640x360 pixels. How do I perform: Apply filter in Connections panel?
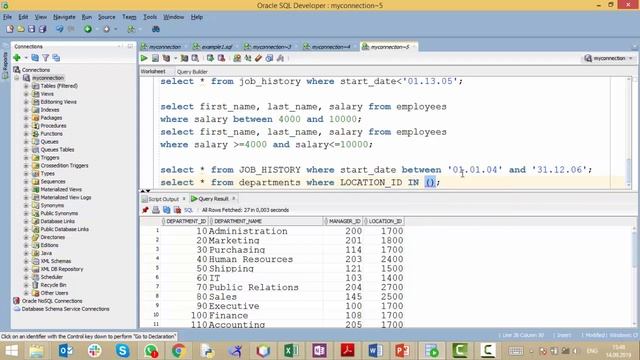pyautogui.click(x=46, y=58)
